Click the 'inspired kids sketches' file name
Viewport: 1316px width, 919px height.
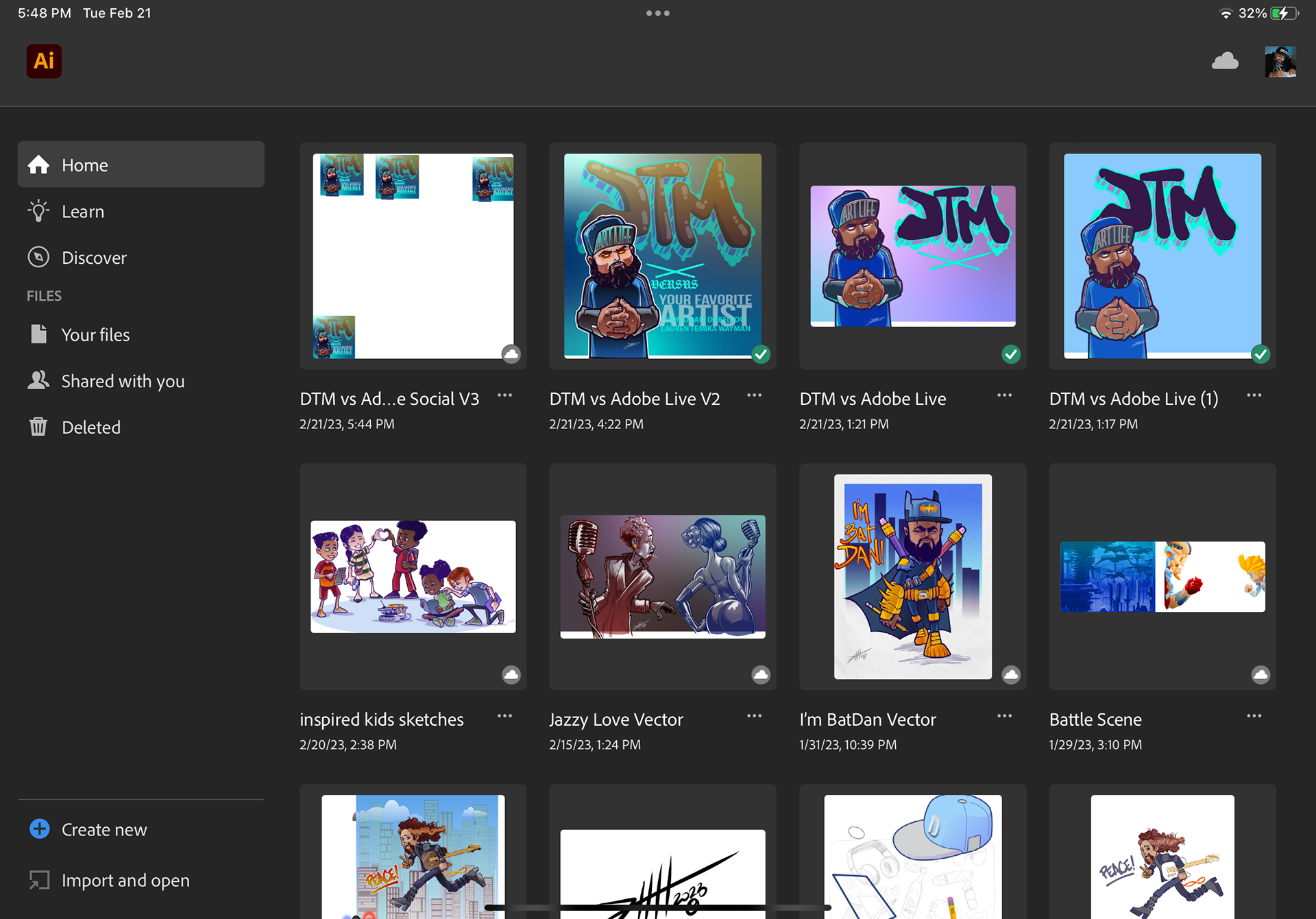(x=382, y=720)
